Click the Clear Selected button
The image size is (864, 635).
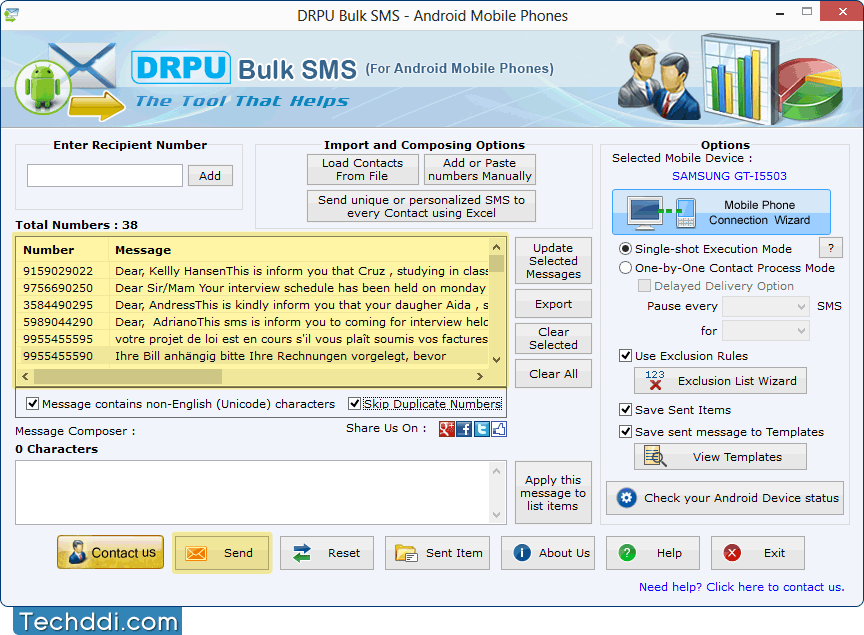point(553,338)
